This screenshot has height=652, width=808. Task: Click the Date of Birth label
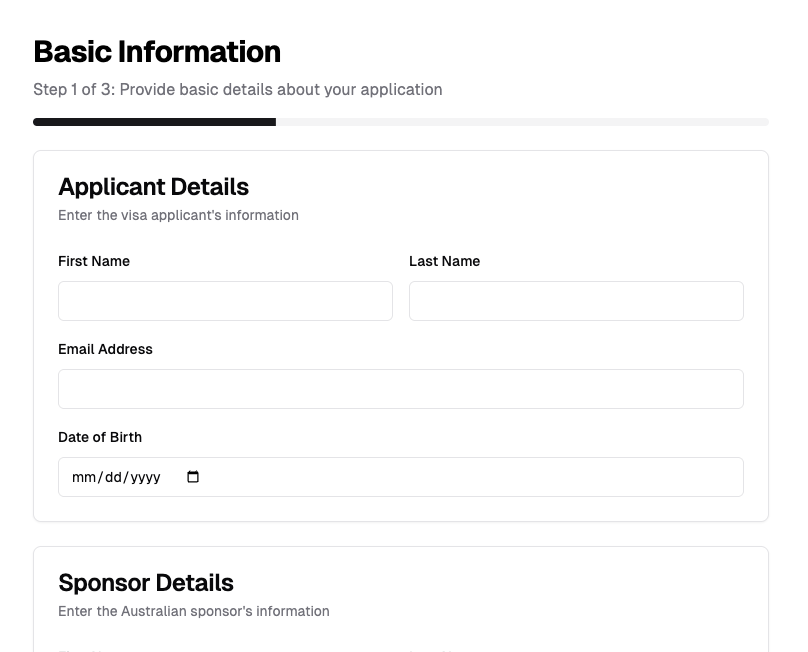tap(100, 437)
